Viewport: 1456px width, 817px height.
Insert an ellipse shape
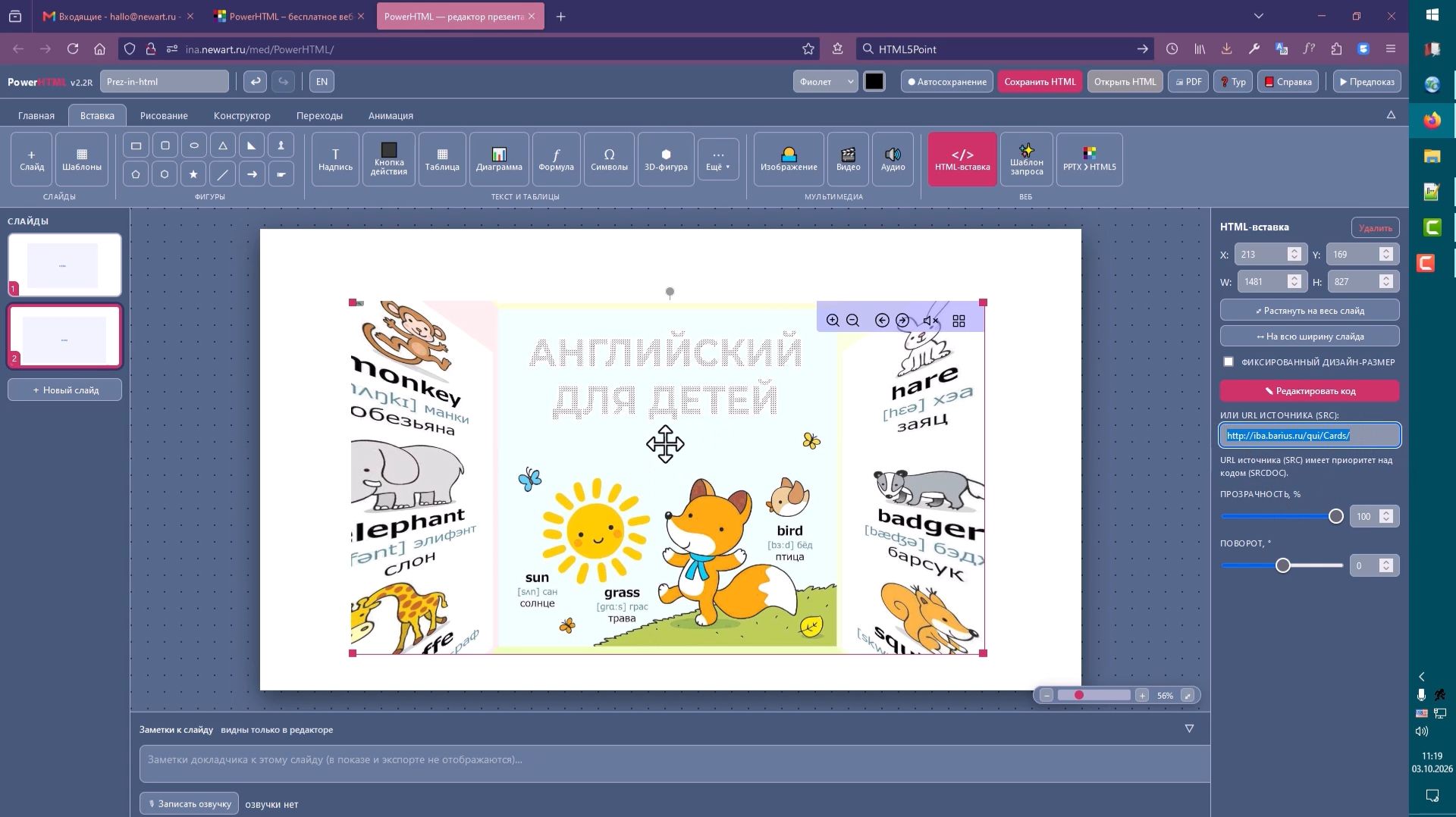tap(194, 146)
